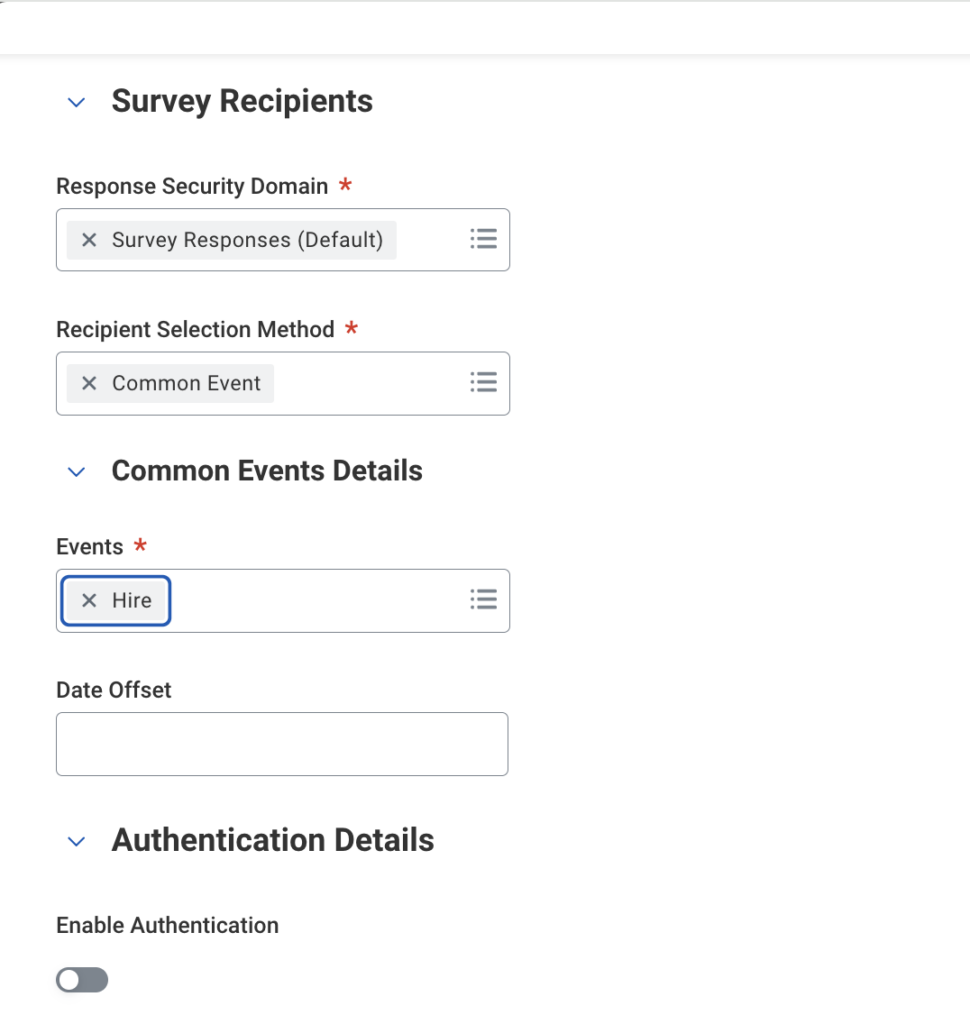Click the Survey Recipients heading text
This screenshot has height=1024, width=970.
coord(242,101)
